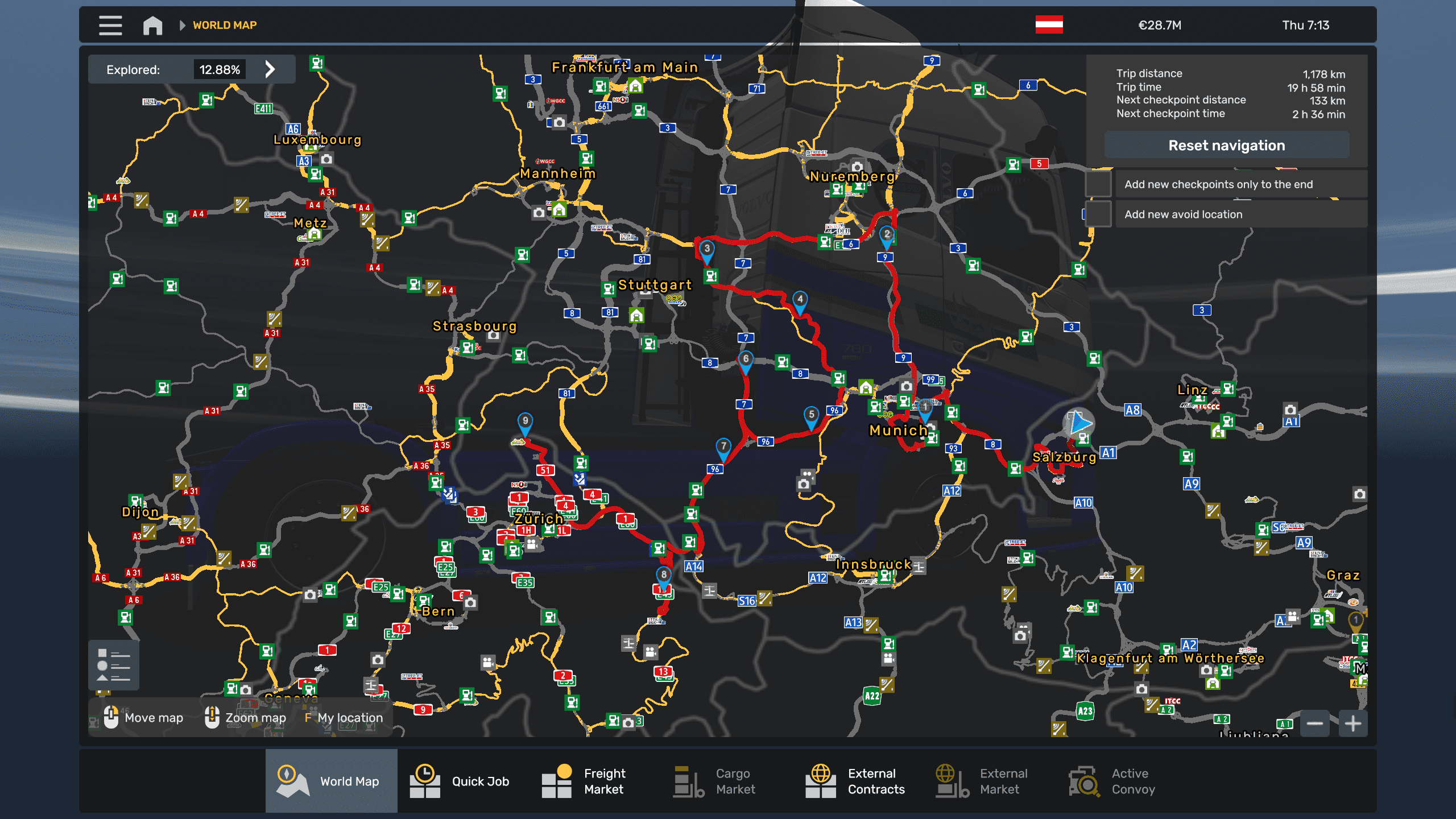Open External Contracts tab

tap(855, 781)
